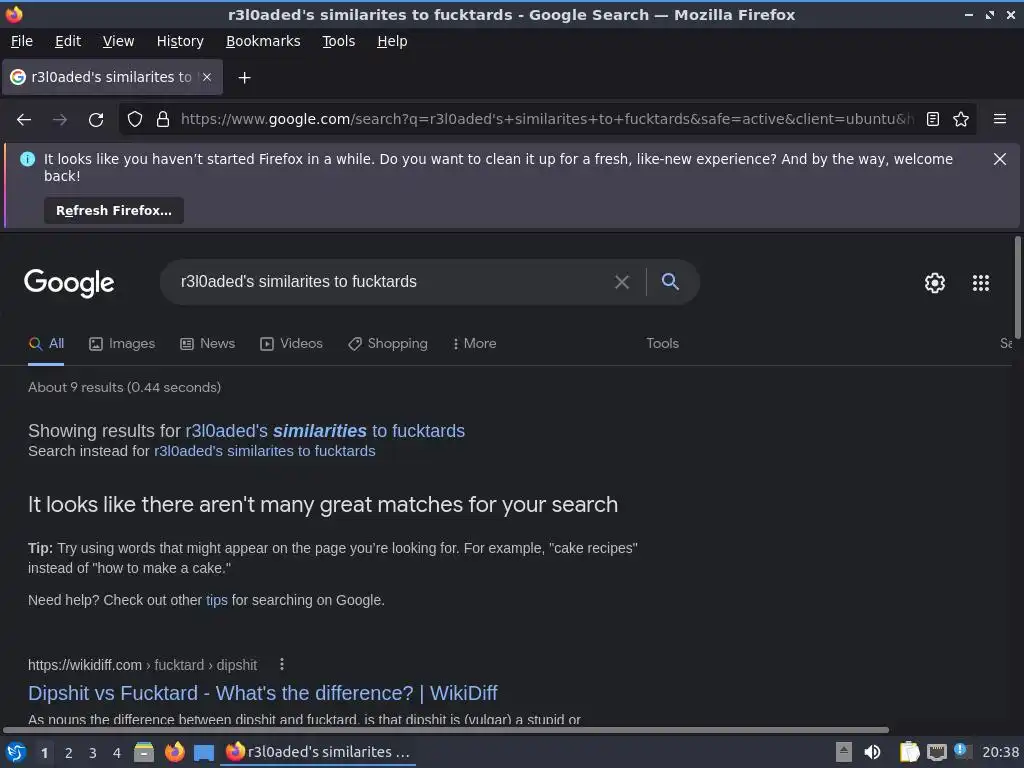Open Google search Tools filter
This screenshot has height=768, width=1024.
(662, 344)
